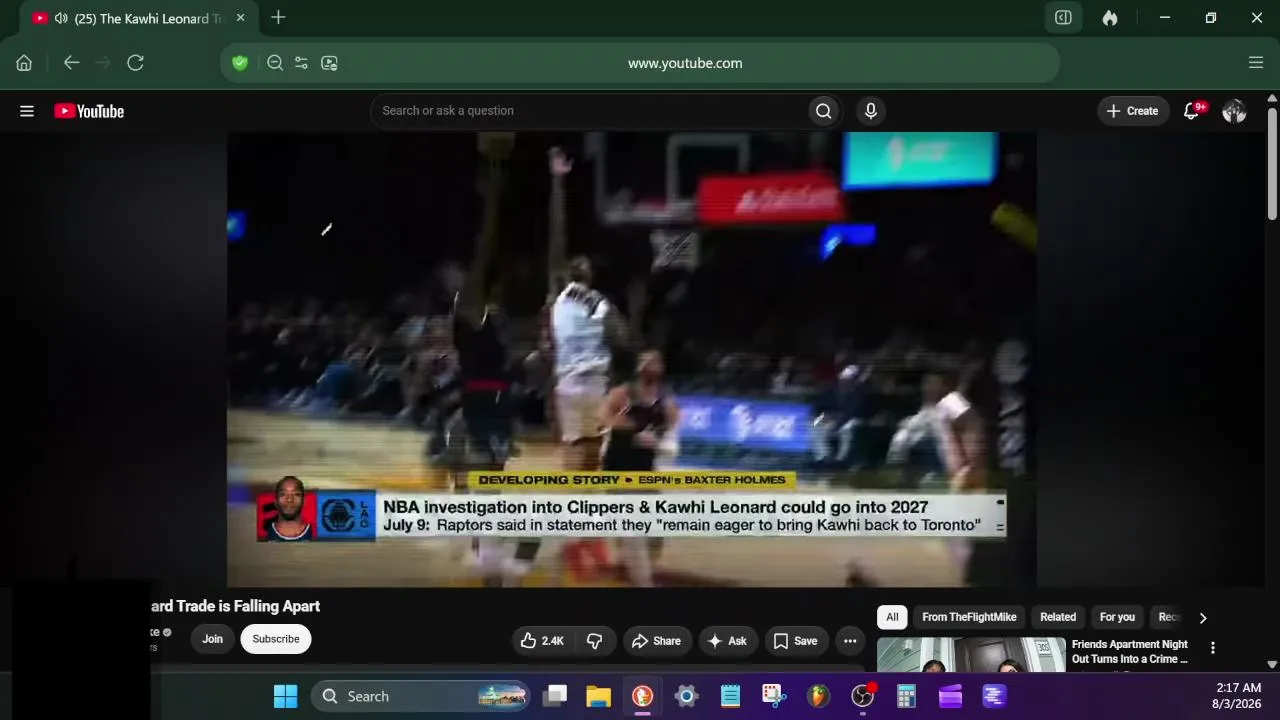This screenshot has height=720, width=1280.
Task: Save the video to a playlist
Action: coord(795,641)
